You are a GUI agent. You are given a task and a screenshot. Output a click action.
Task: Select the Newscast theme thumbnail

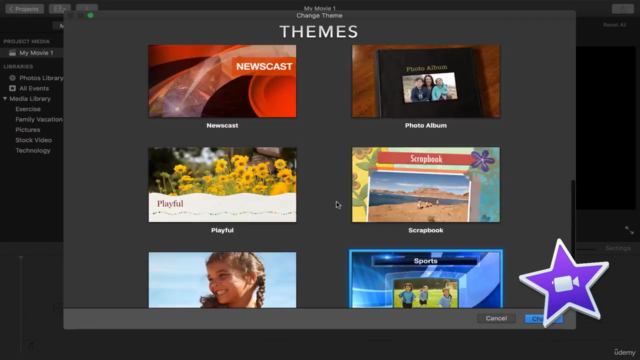pyautogui.click(x=222, y=81)
